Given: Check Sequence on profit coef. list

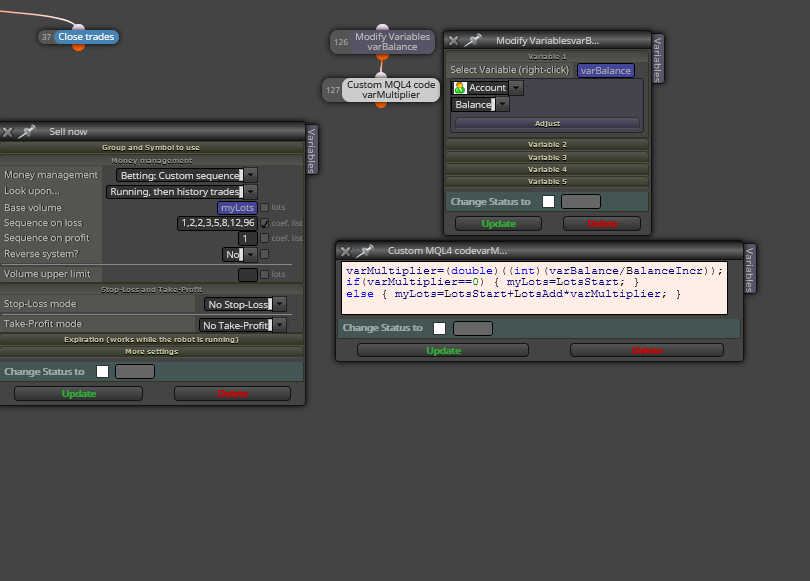Looking at the screenshot, I should click(x=264, y=238).
